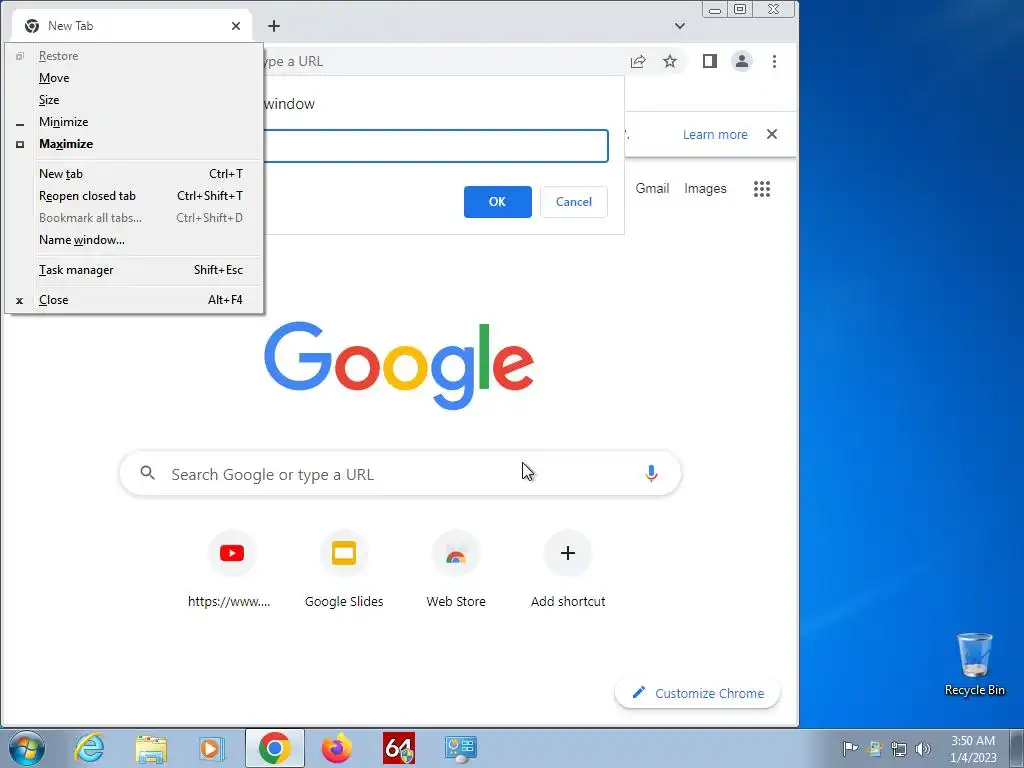Open a new tab with plus button

click(x=274, y=26)
